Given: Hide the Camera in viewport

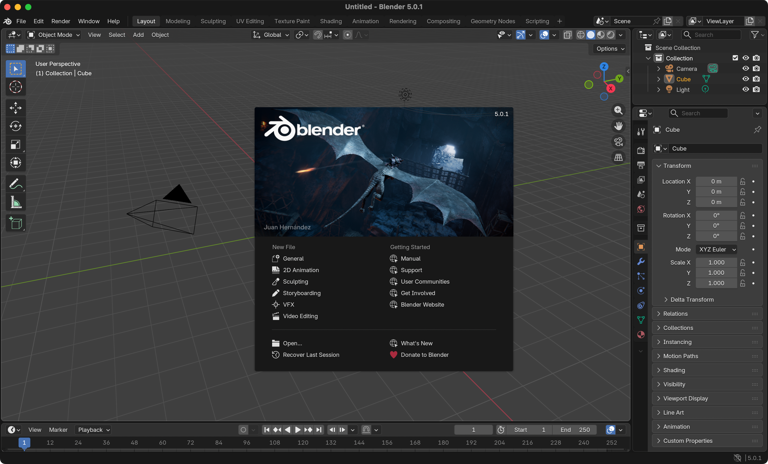Looking at the screenshot, I should coord(745,69).
